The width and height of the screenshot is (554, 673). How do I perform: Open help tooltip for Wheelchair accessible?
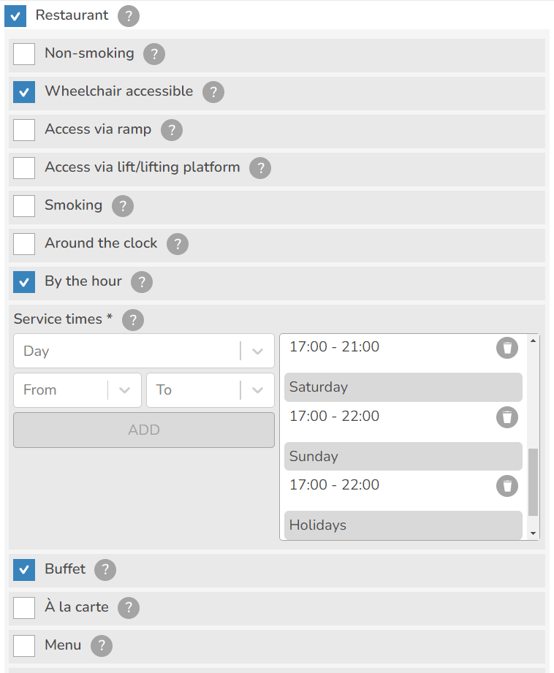tap(213, 92)
